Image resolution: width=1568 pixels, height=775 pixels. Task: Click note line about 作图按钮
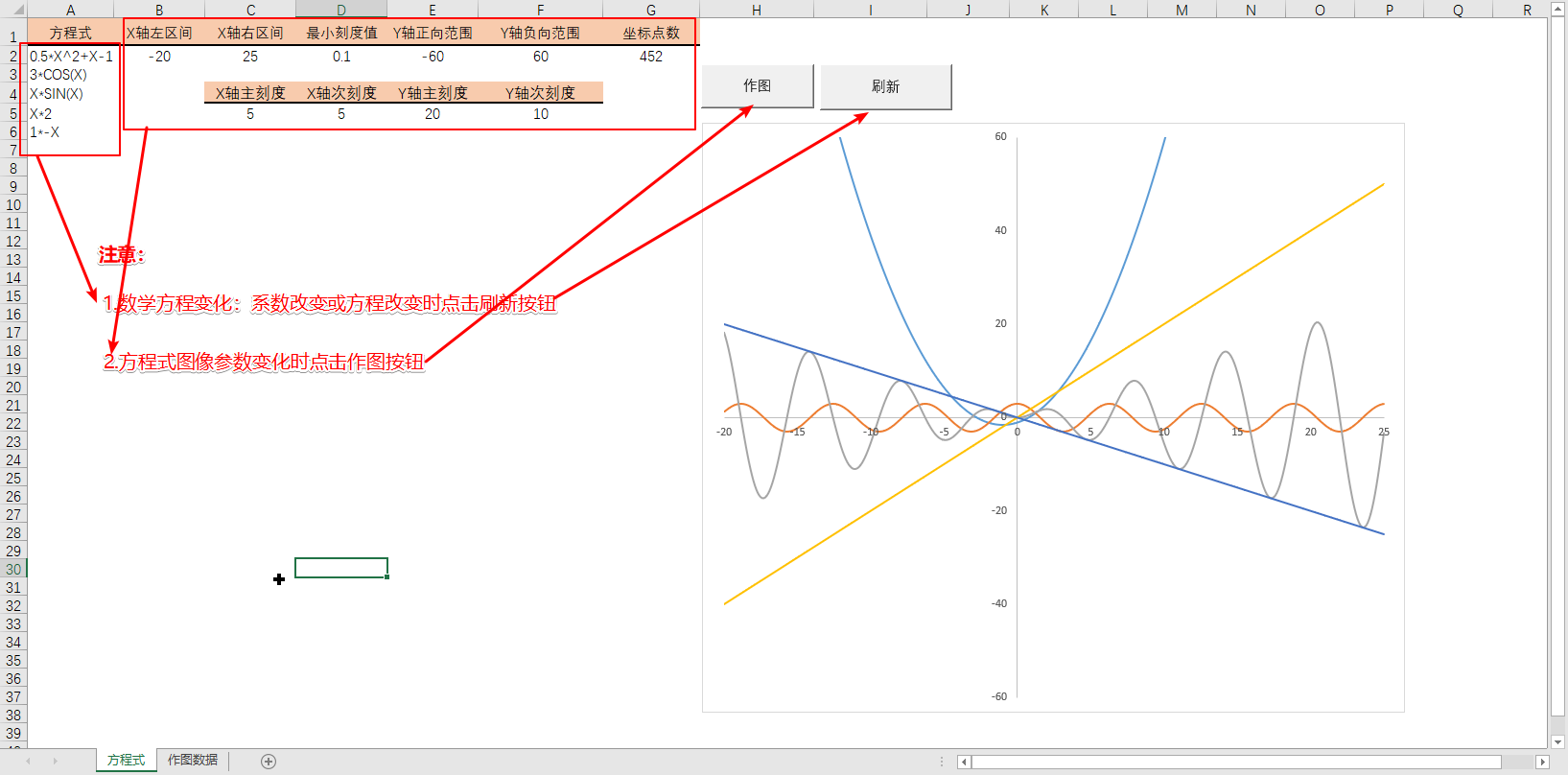coord(264,362)
